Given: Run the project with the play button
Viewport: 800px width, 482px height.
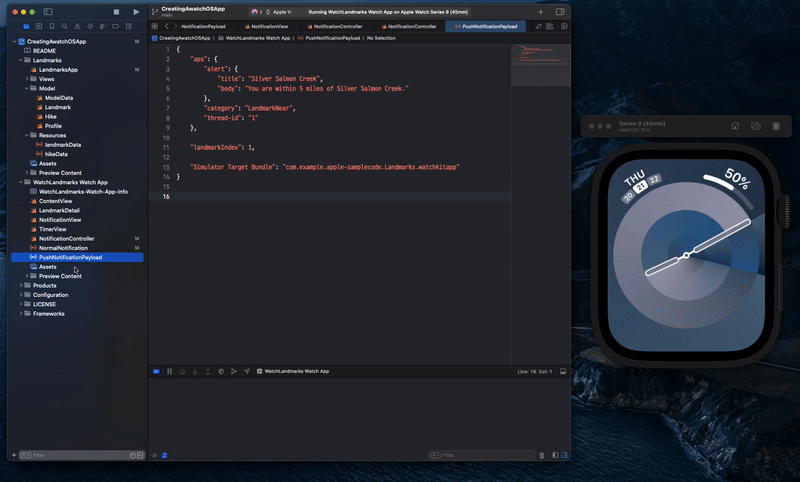Looking at the screenshot, I should pyautogui.click(x=136, y=12).
